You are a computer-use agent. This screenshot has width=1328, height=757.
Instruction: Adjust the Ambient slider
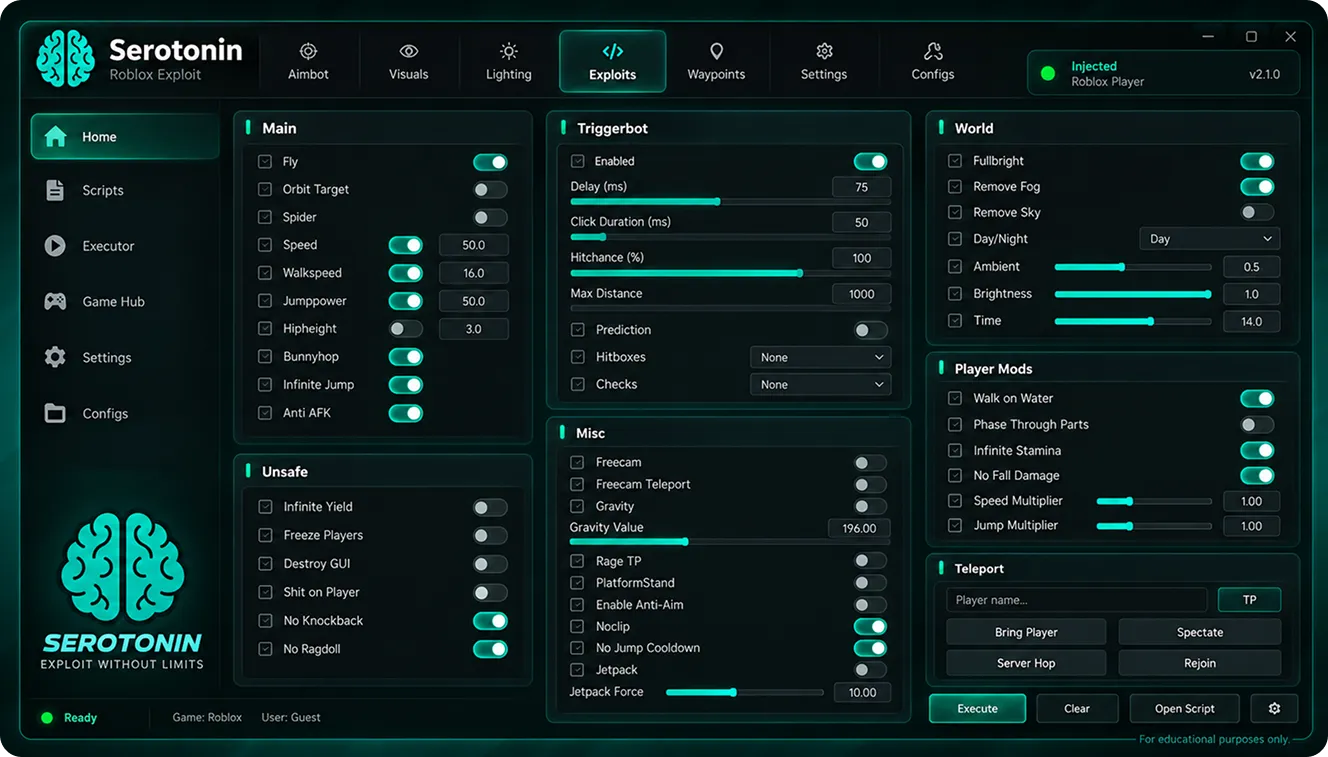point(1133,267)
